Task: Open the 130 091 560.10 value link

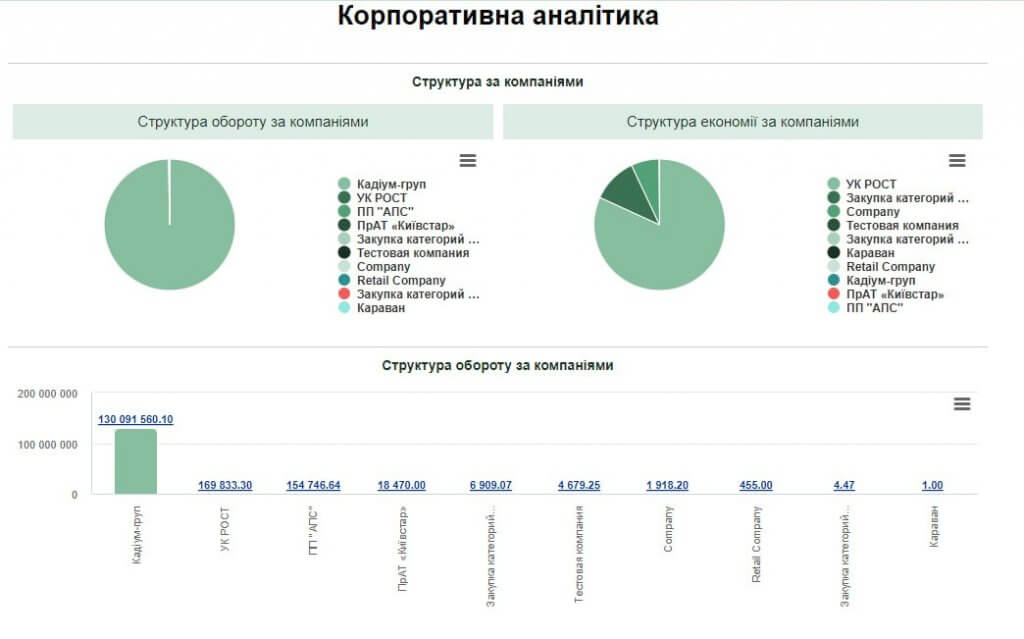Action: [x=137, y=420]
